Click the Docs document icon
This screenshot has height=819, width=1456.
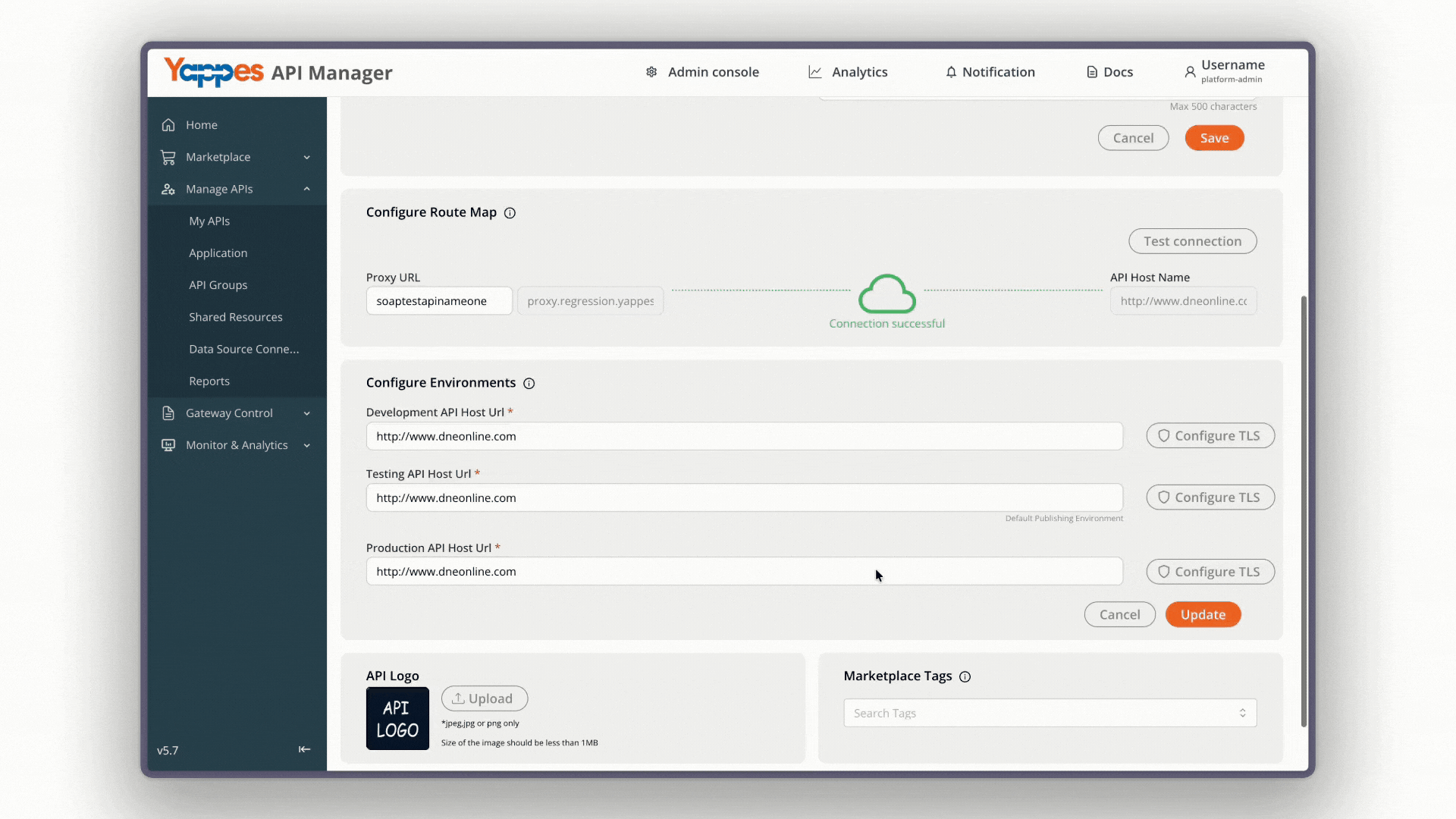click(1092, 72)
